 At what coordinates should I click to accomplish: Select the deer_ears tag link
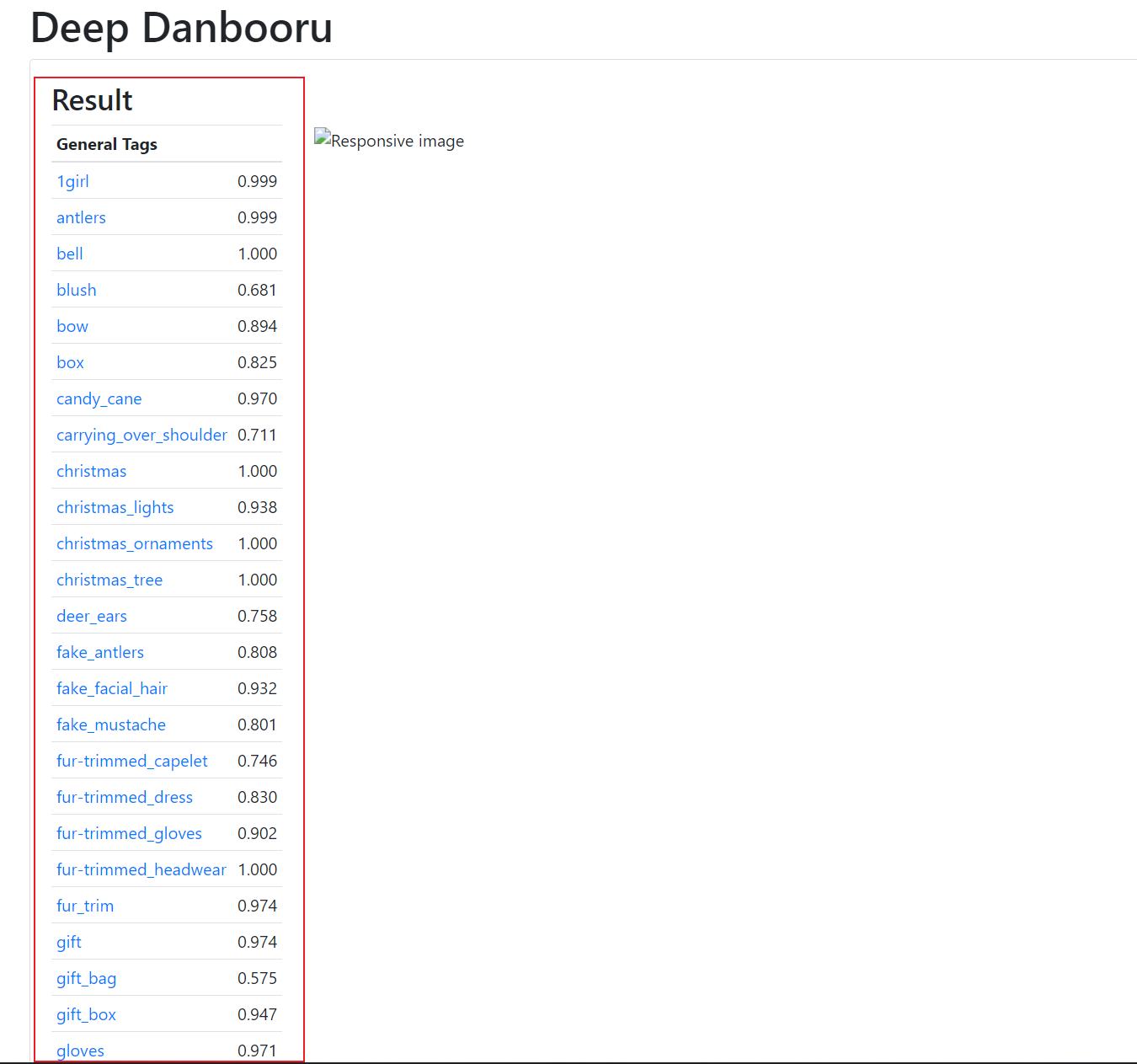click(x=92, y=616)
